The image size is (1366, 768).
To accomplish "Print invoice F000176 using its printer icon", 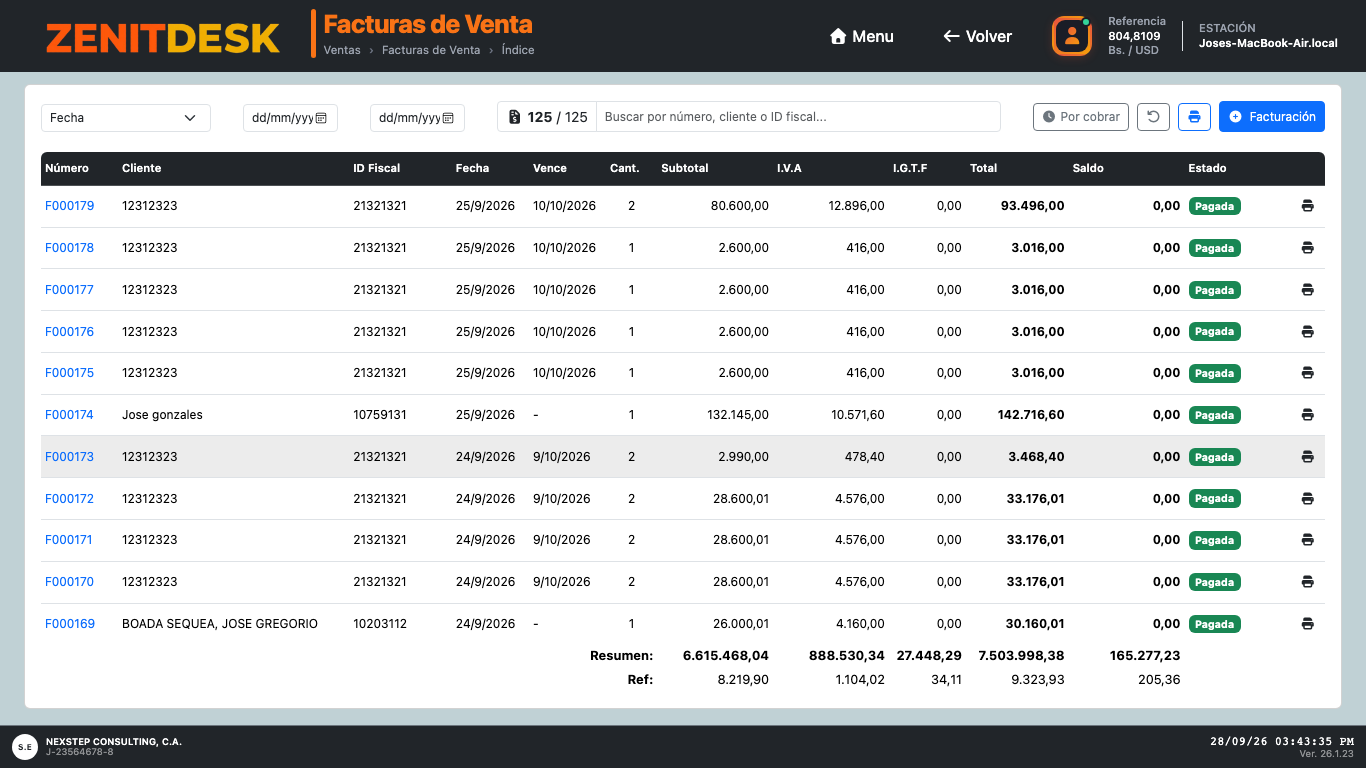I will [x=1307, y=331].
